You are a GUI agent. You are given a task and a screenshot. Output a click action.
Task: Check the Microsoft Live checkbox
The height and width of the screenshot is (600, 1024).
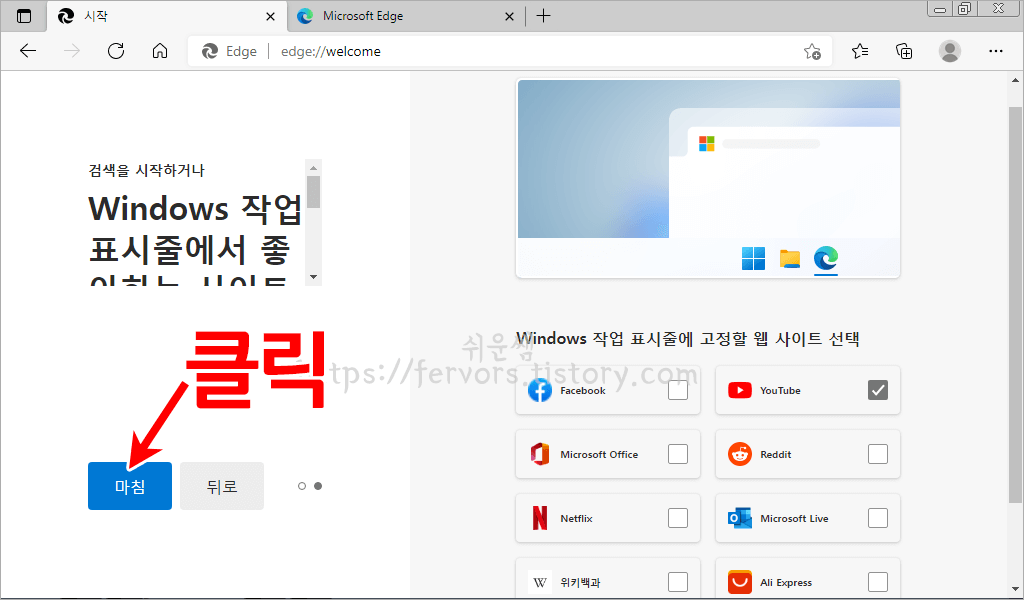[x=878, y=518]
